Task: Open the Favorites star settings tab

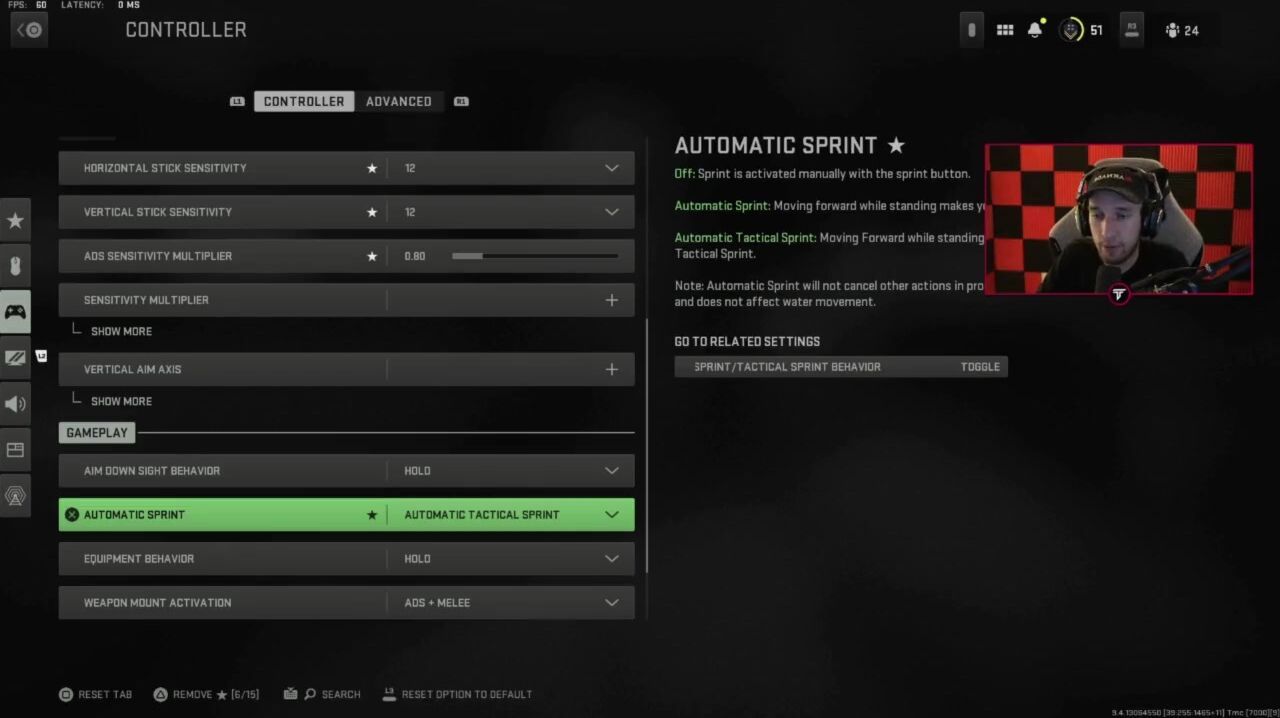Action: [15, 221]
